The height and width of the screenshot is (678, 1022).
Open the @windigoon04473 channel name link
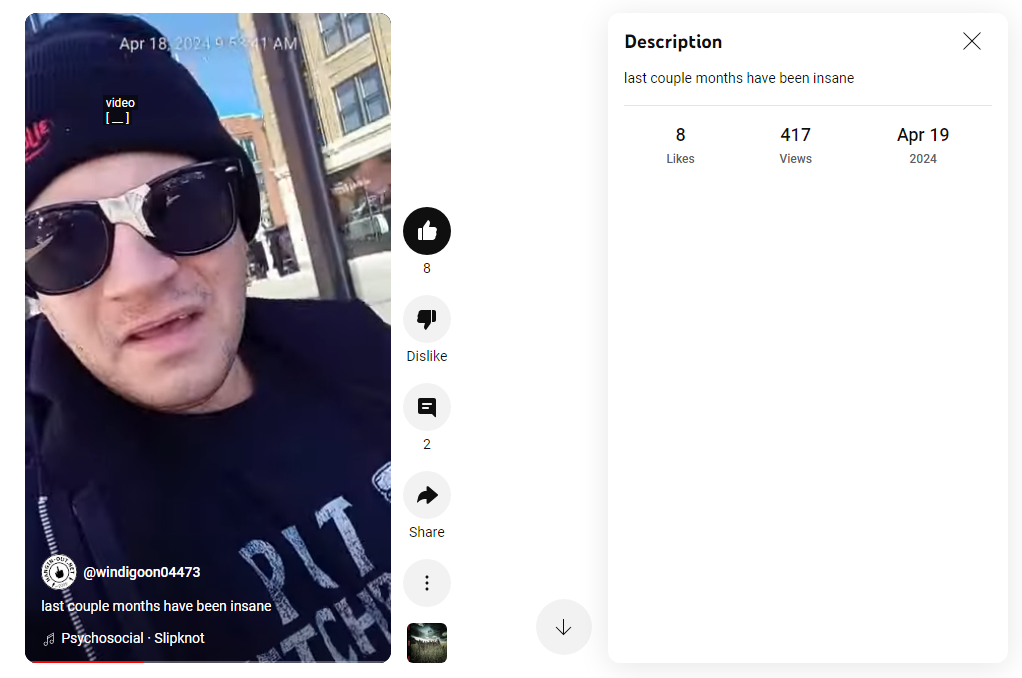click(x=141, y=572)
